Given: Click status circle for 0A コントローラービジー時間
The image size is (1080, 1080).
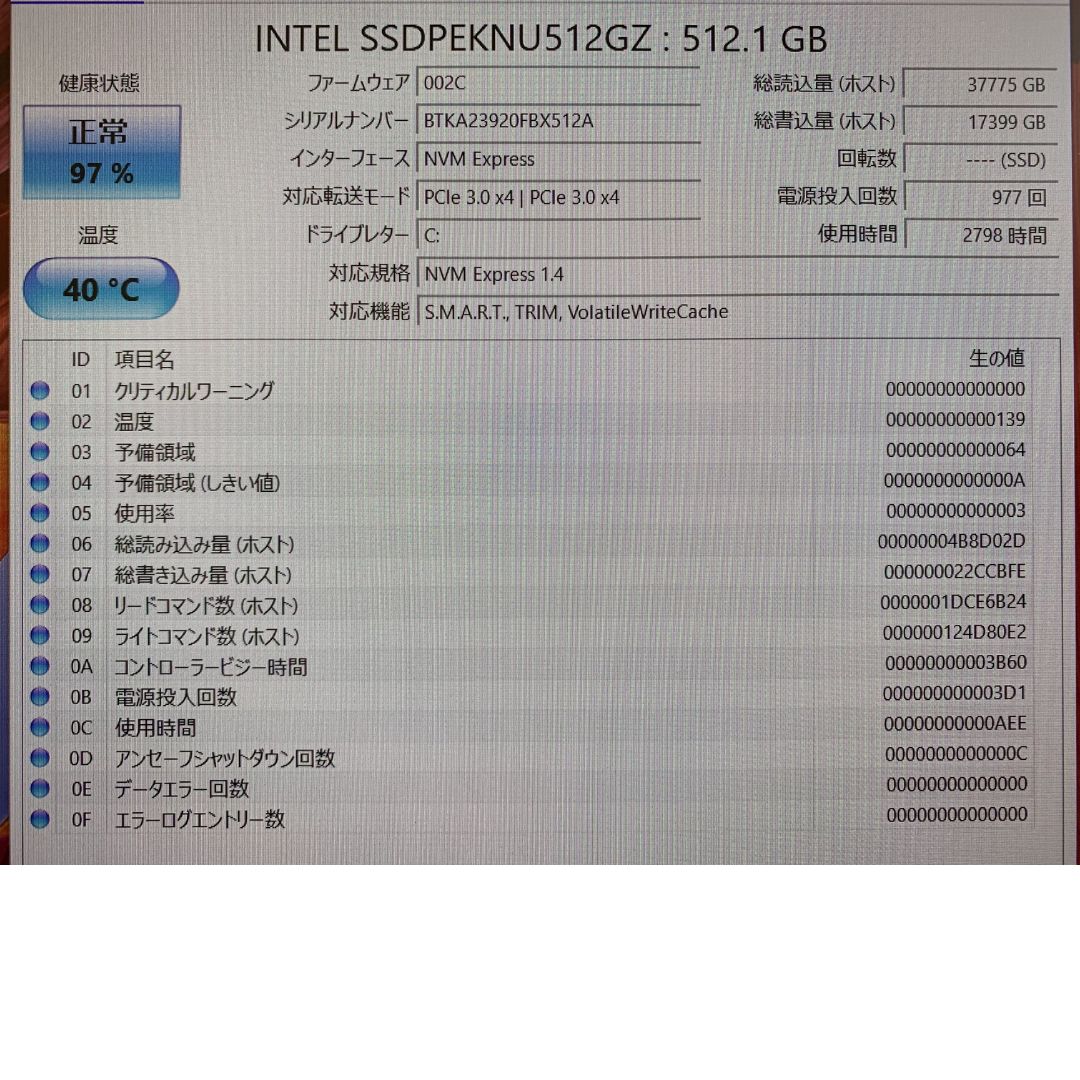Looking at the screenshot, I should (40, 666).
